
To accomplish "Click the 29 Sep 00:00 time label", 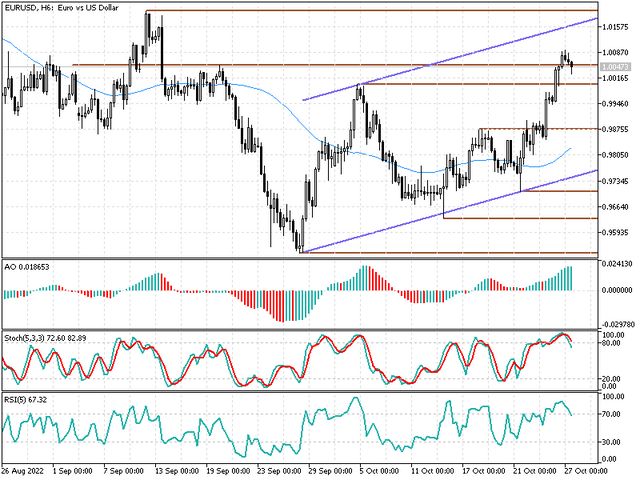I will 330,471.
